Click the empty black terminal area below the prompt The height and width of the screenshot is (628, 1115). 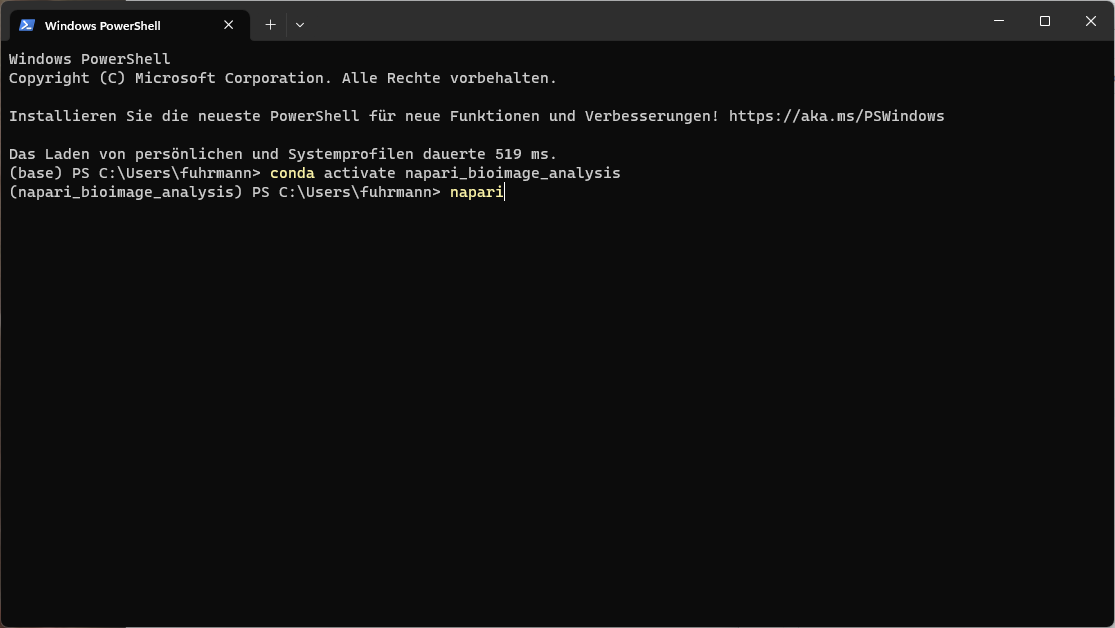[x=558, y=413]
